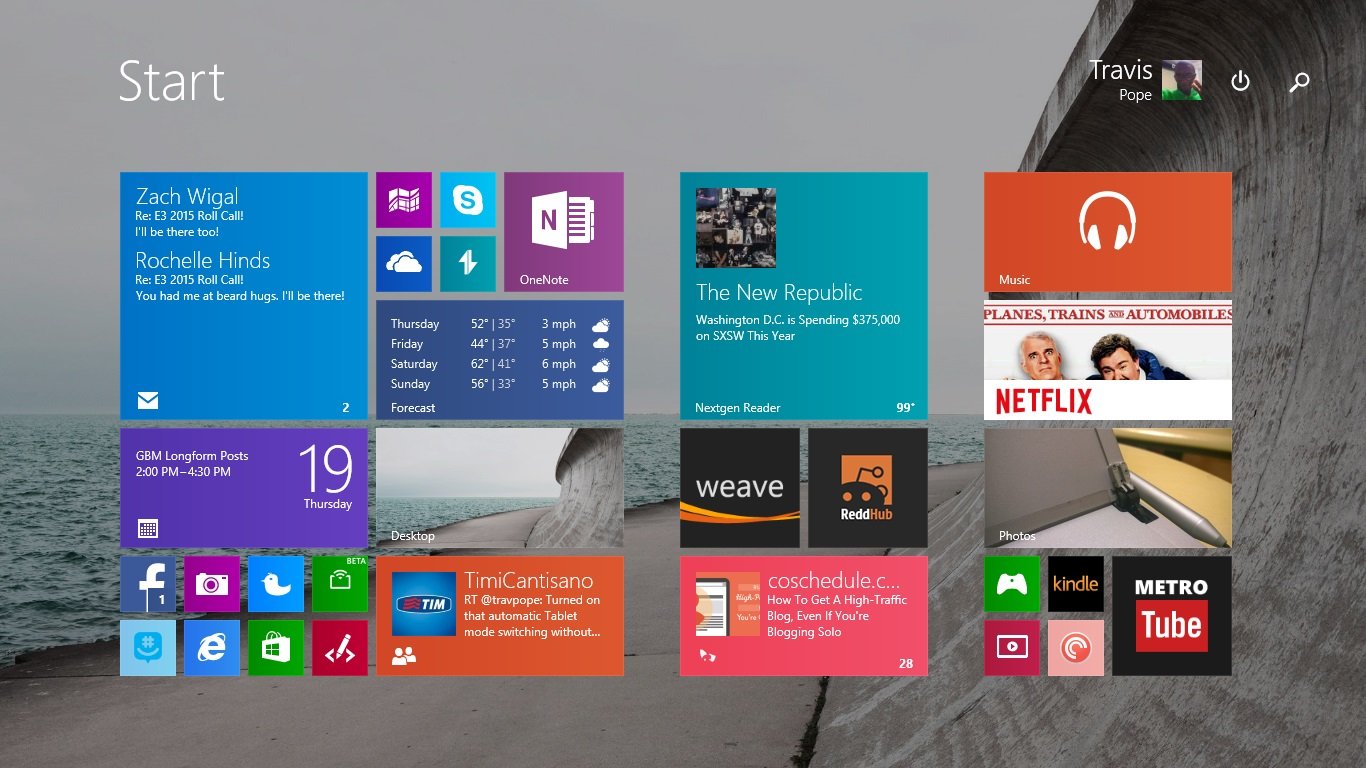The image size is (1366, 768).
Task: Launch the pink Camera tile
Action: coord(212,584)
